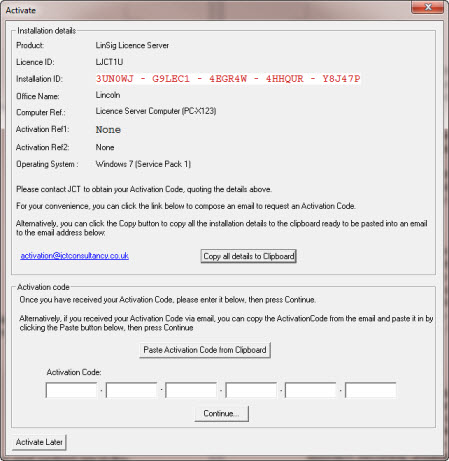Click the red Installation ID code

(x=228, y=79)
